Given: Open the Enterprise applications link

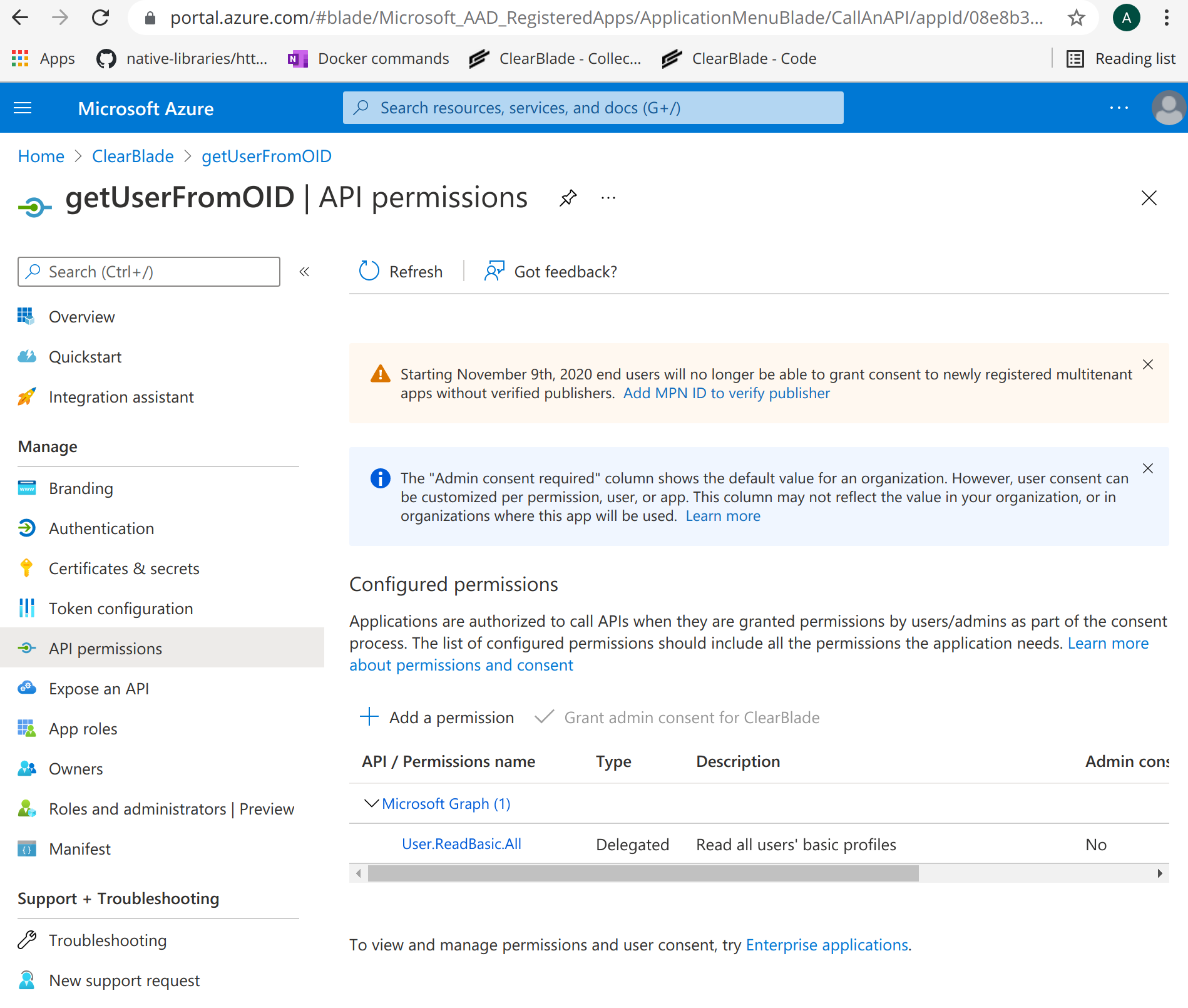Looking at the screenshot, I should pos(827,945).
